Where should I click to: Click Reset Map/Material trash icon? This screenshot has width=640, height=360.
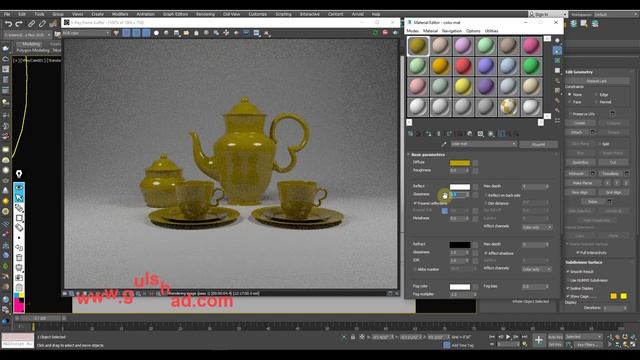point(439,133)
